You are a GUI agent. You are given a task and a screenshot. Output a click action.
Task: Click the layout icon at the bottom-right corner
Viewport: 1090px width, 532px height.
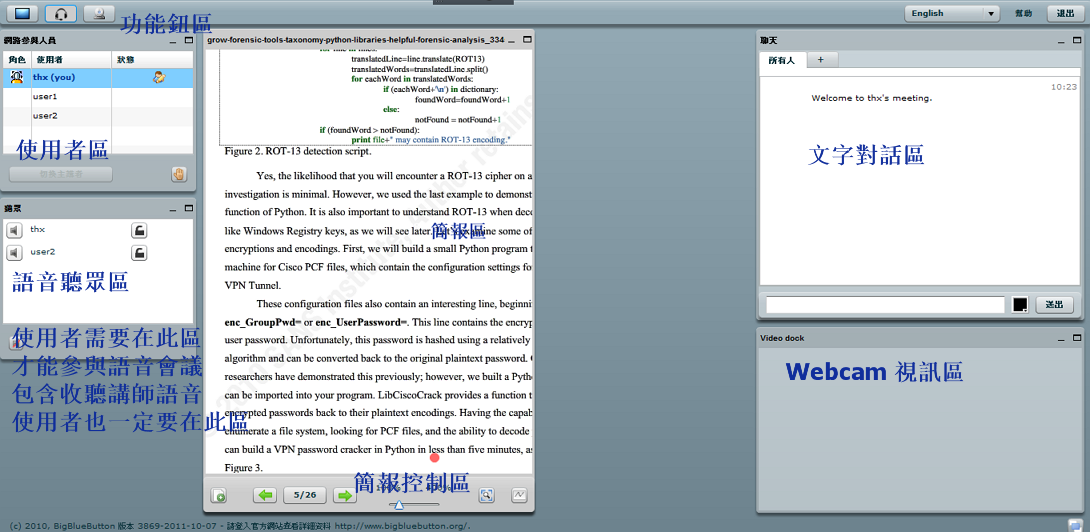(x=1073, y=524)
